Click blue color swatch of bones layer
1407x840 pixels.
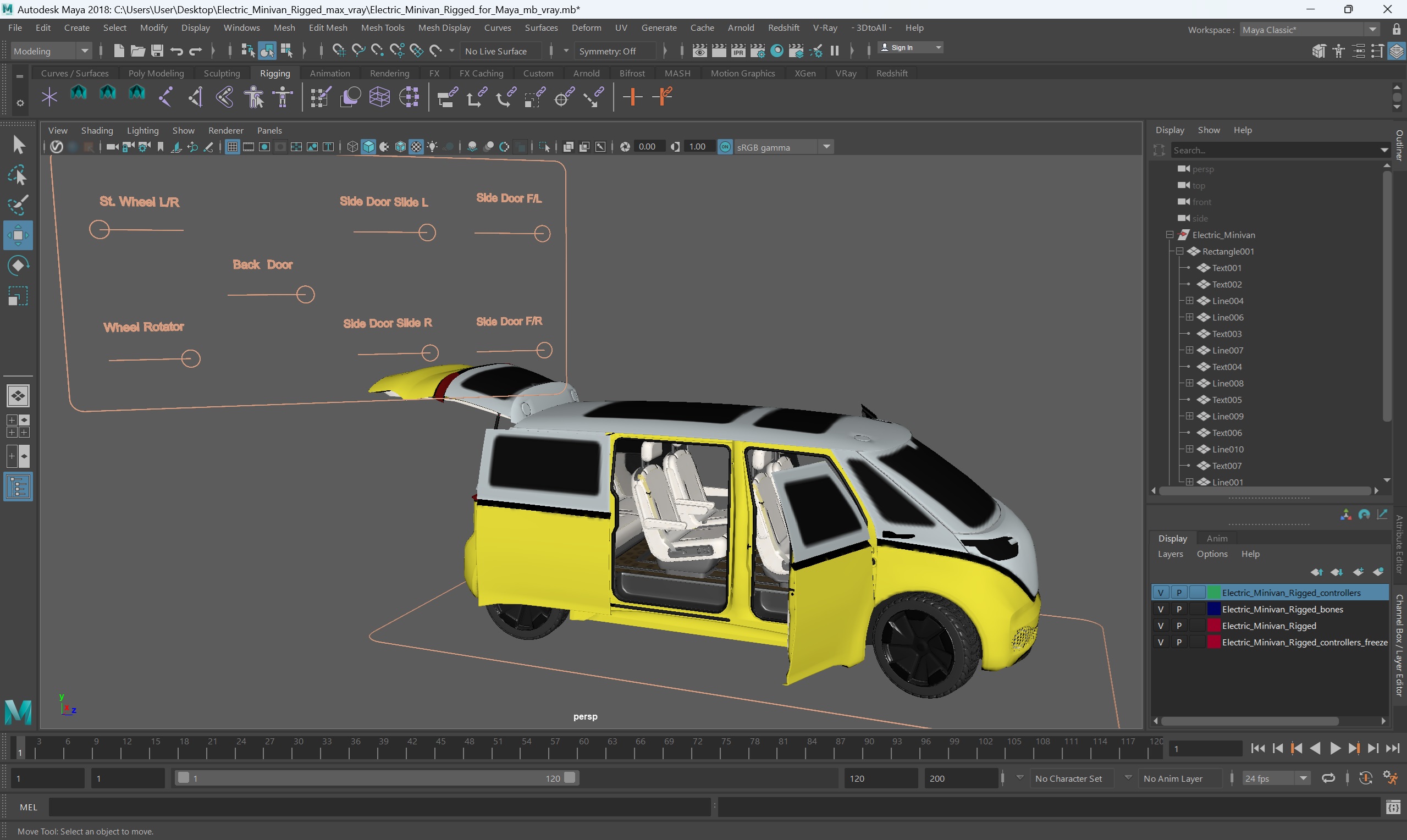(1213, 609)
